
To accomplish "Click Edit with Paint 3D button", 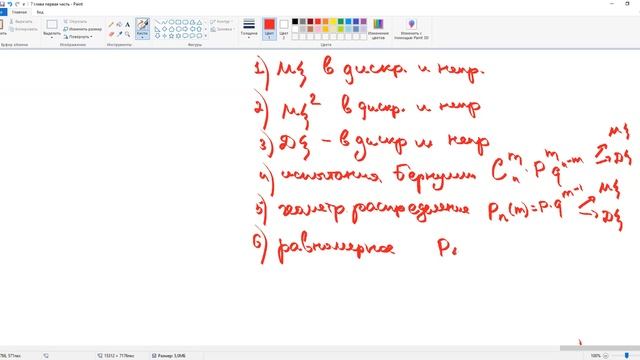I will [411, 29].
